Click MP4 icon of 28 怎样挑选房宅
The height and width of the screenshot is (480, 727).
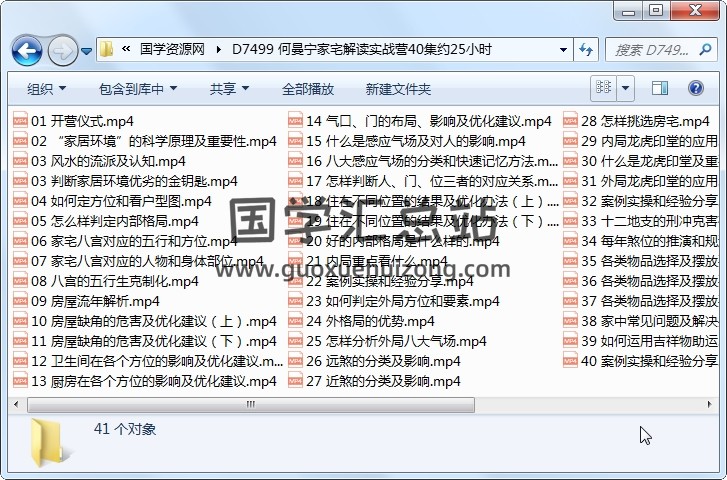(x=570, y=121)
